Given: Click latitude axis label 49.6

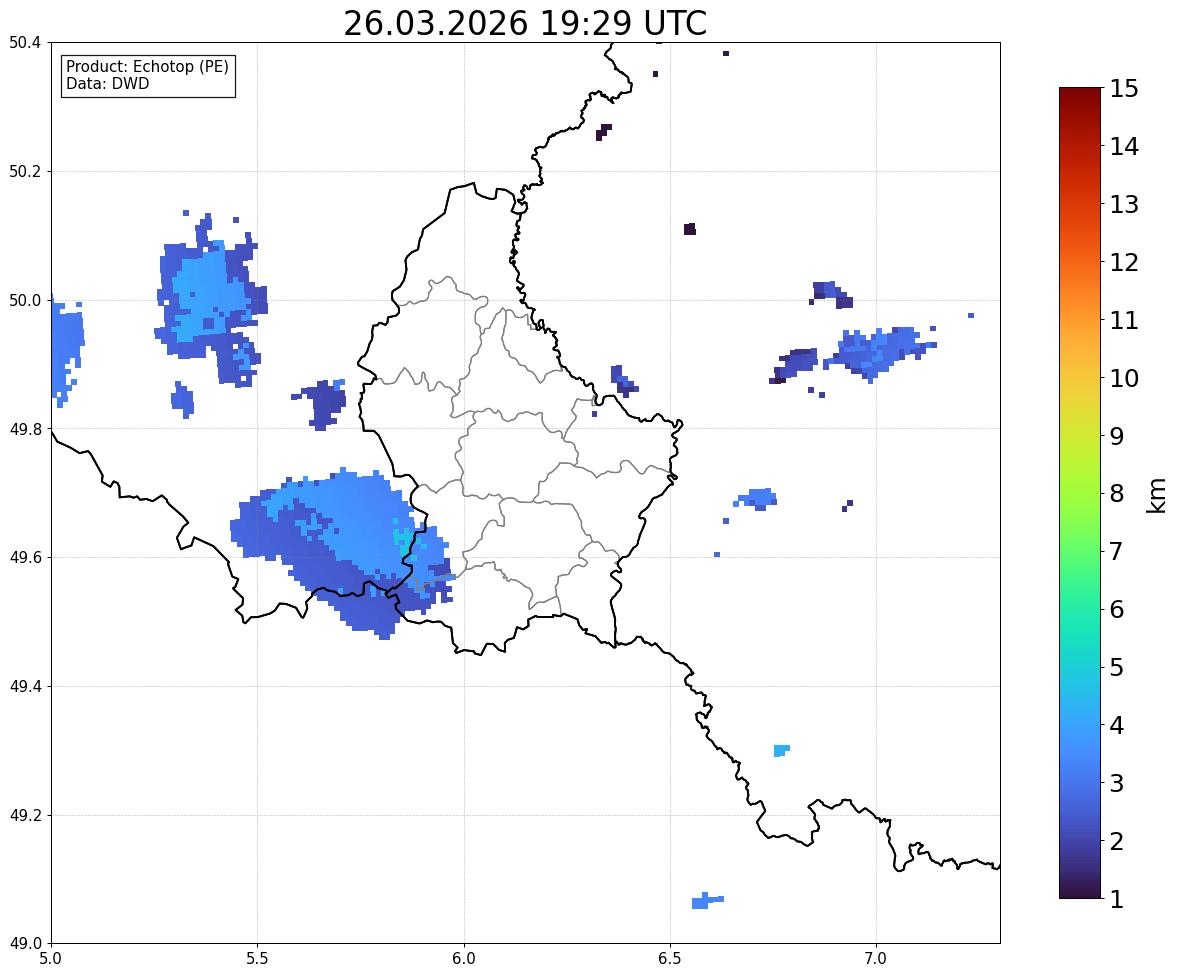Looking at the screenshot, I should (x=25, y=557).
